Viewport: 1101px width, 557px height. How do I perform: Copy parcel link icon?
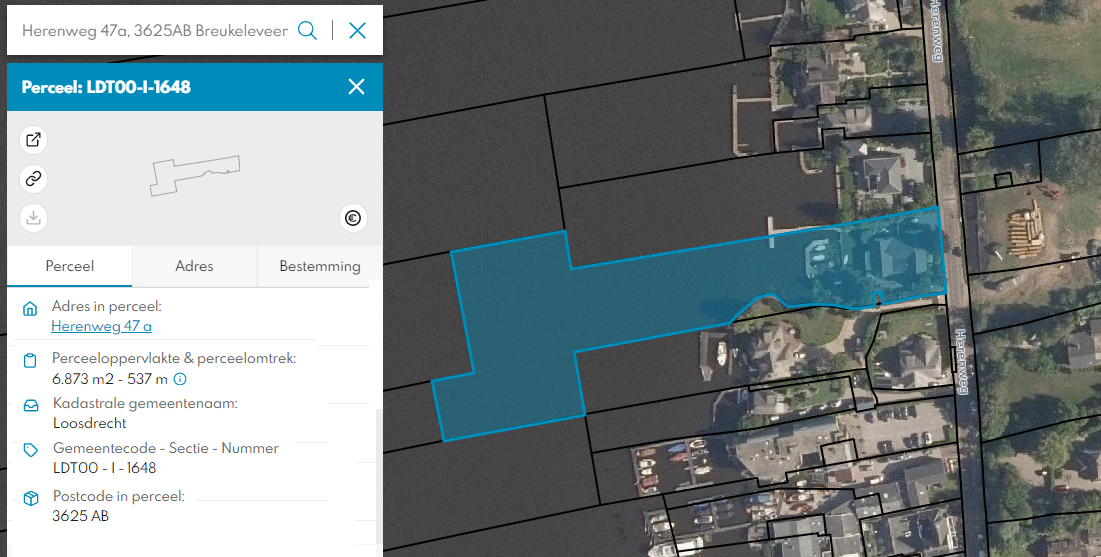point(33,179)
